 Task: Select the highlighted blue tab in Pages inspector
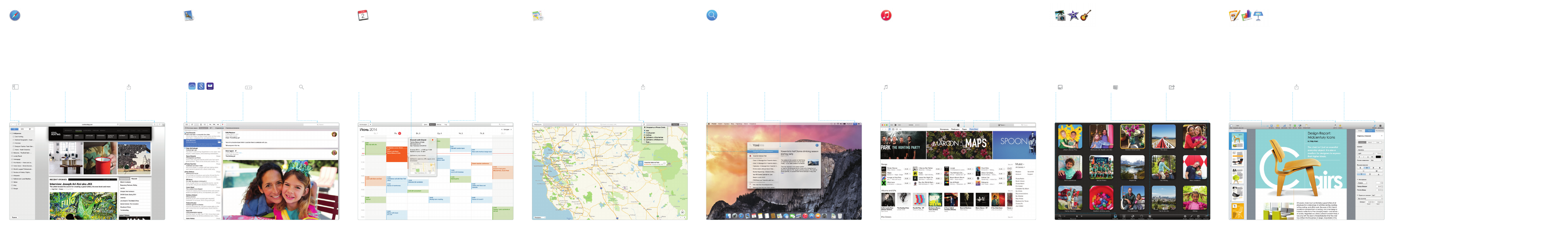(x=1370, y=130)
